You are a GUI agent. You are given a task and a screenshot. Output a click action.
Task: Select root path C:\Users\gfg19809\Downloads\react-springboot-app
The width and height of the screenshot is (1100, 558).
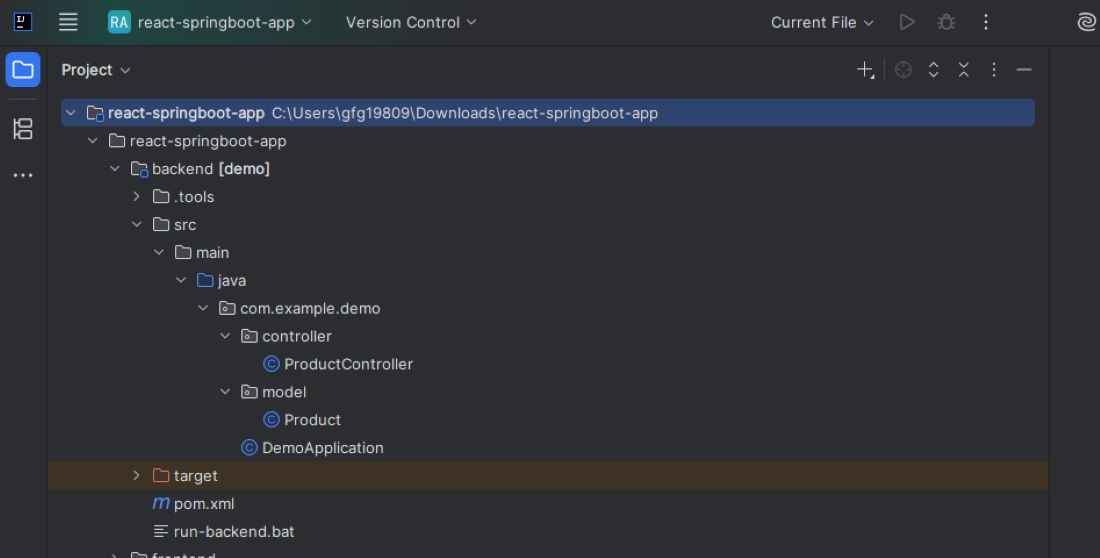(x=464, y=113)
